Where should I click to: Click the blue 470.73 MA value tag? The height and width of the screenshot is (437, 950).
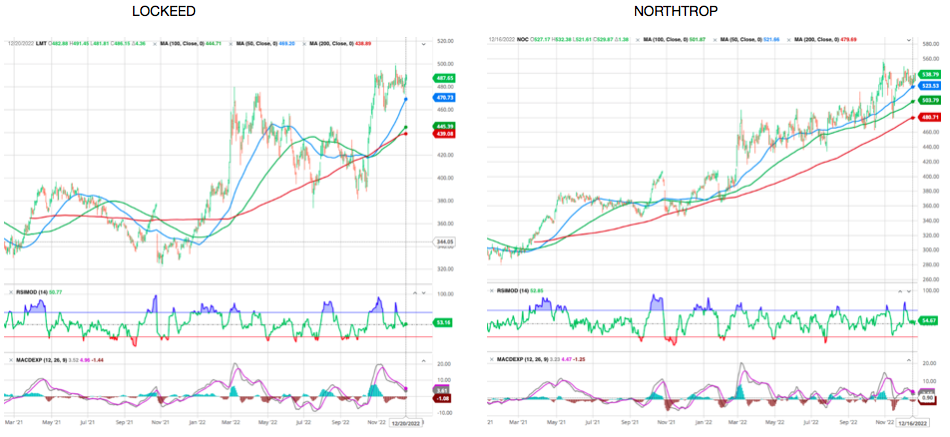click(444, 97)
